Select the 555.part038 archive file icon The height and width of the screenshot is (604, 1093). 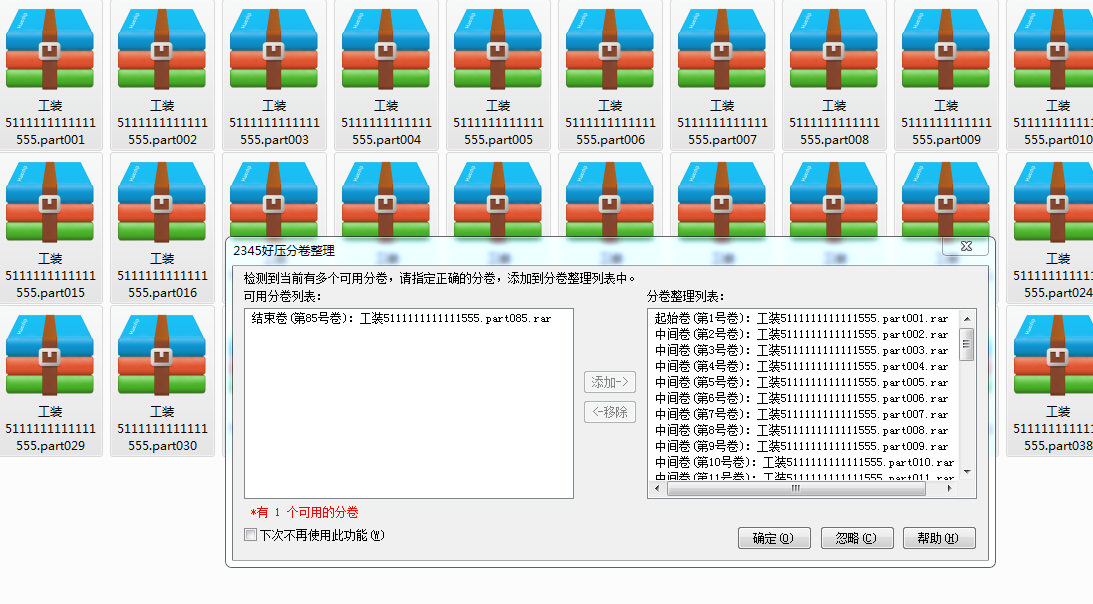[x=1054, y=355]
